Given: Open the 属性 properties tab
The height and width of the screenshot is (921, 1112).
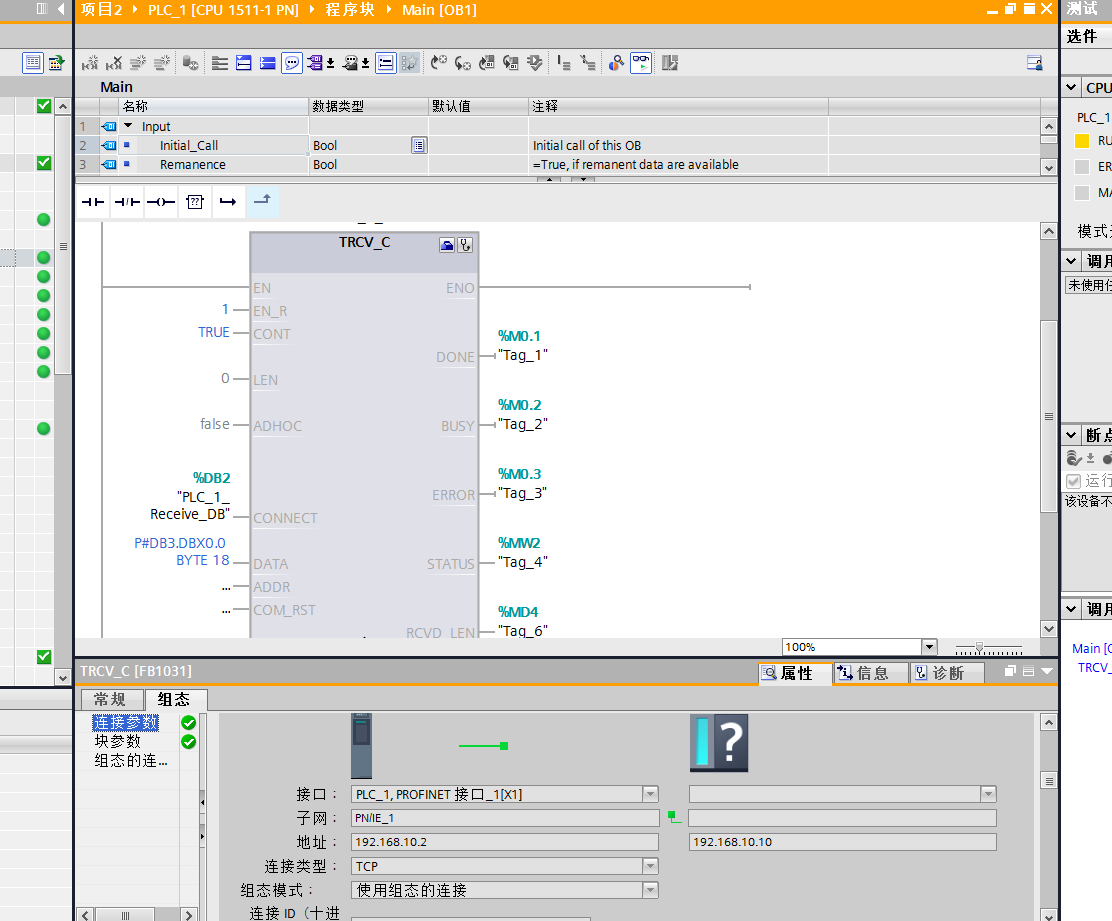Looking at the screenshot, I should [795, 673].
